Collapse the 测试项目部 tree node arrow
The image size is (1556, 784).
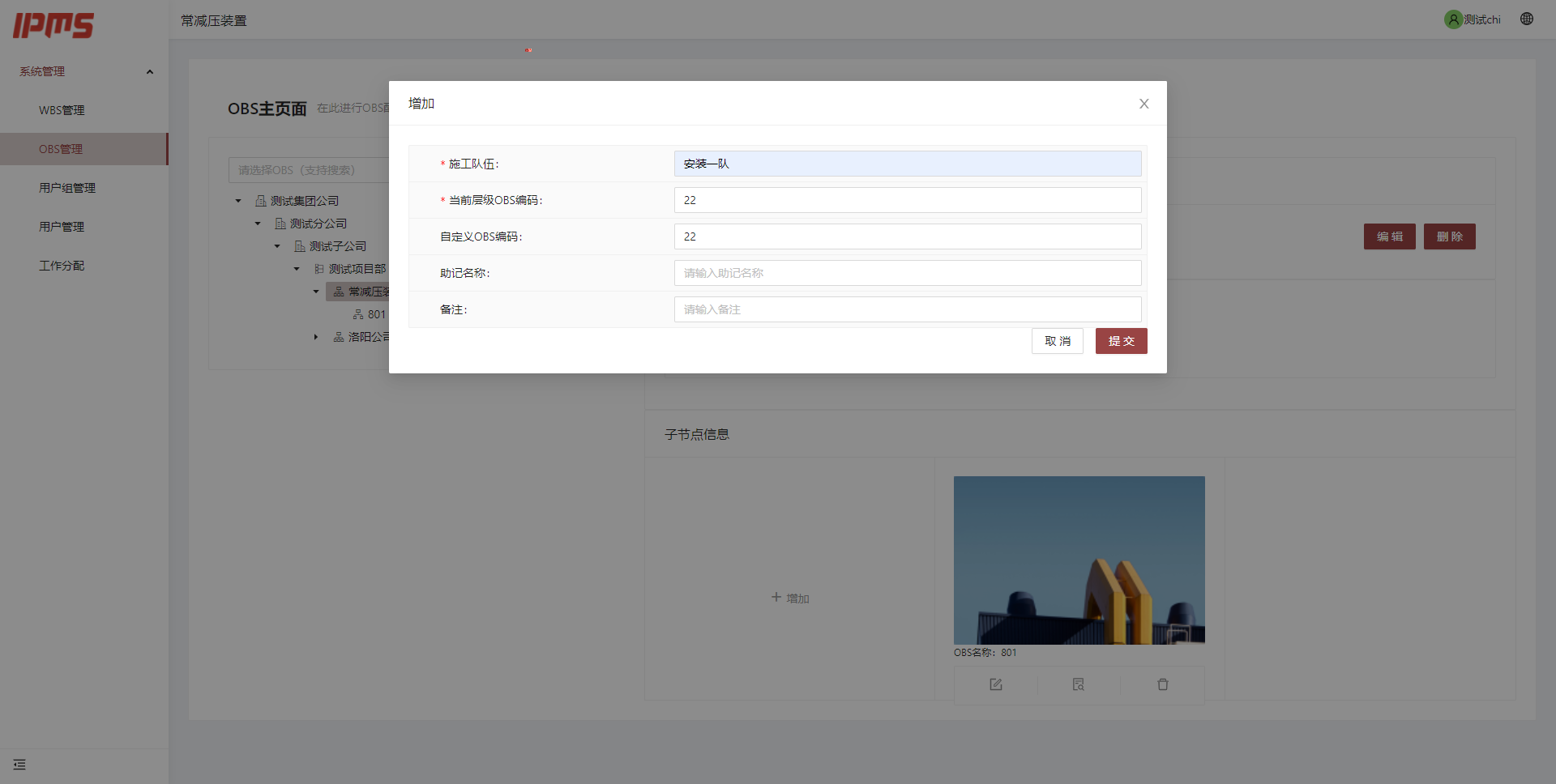297,269
